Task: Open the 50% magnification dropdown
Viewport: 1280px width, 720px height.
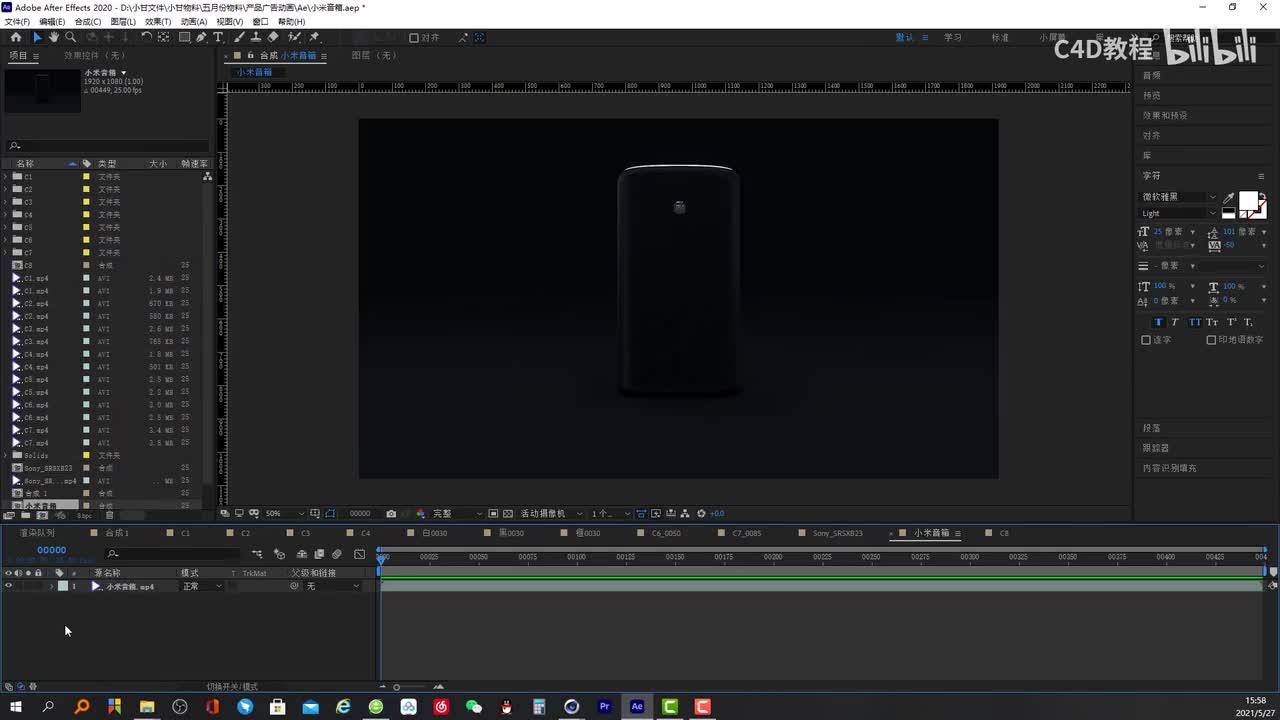Action: point(285,513)
